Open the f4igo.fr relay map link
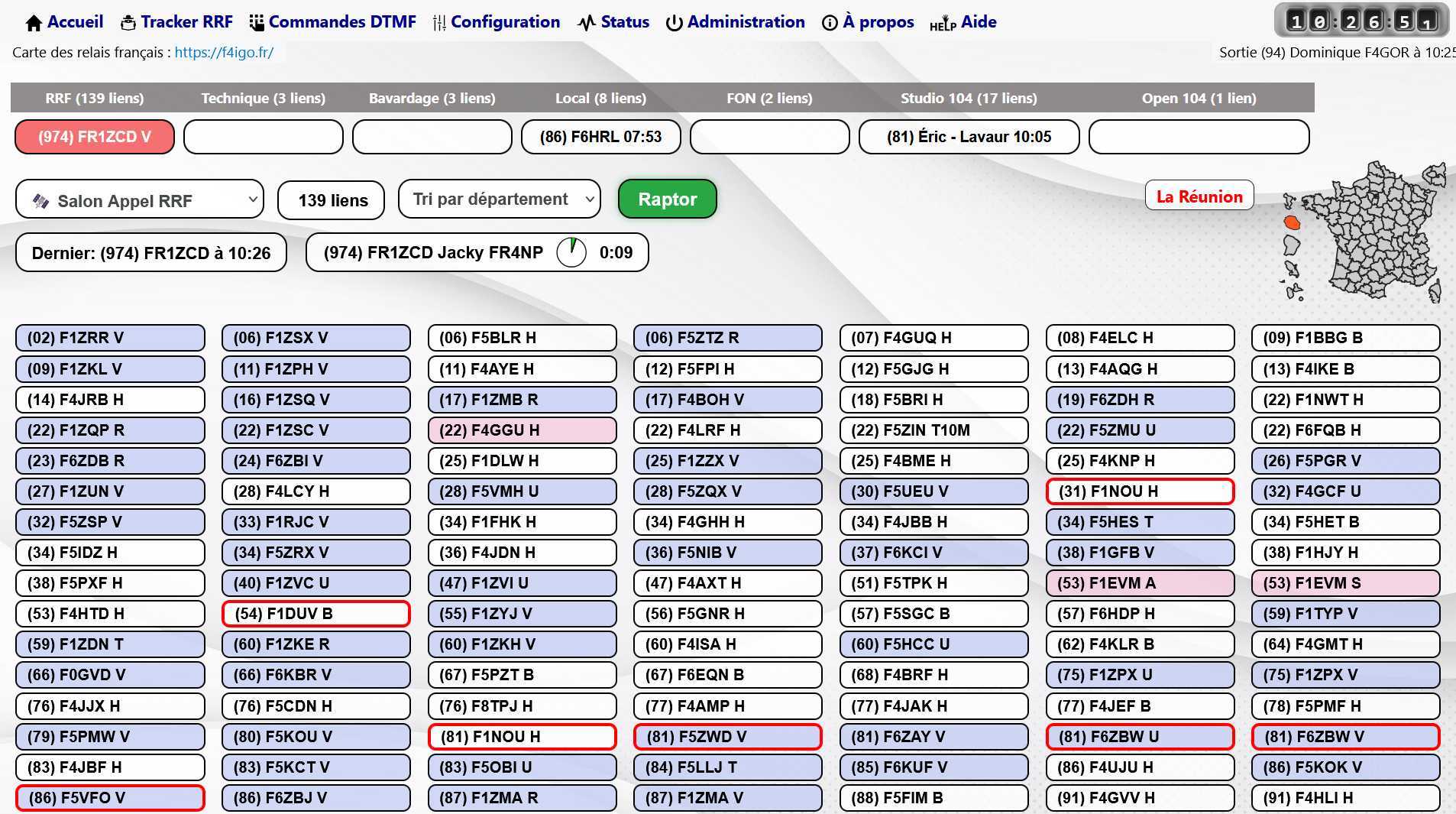Screen dimensions: 1456x814 tap(224, 53)
